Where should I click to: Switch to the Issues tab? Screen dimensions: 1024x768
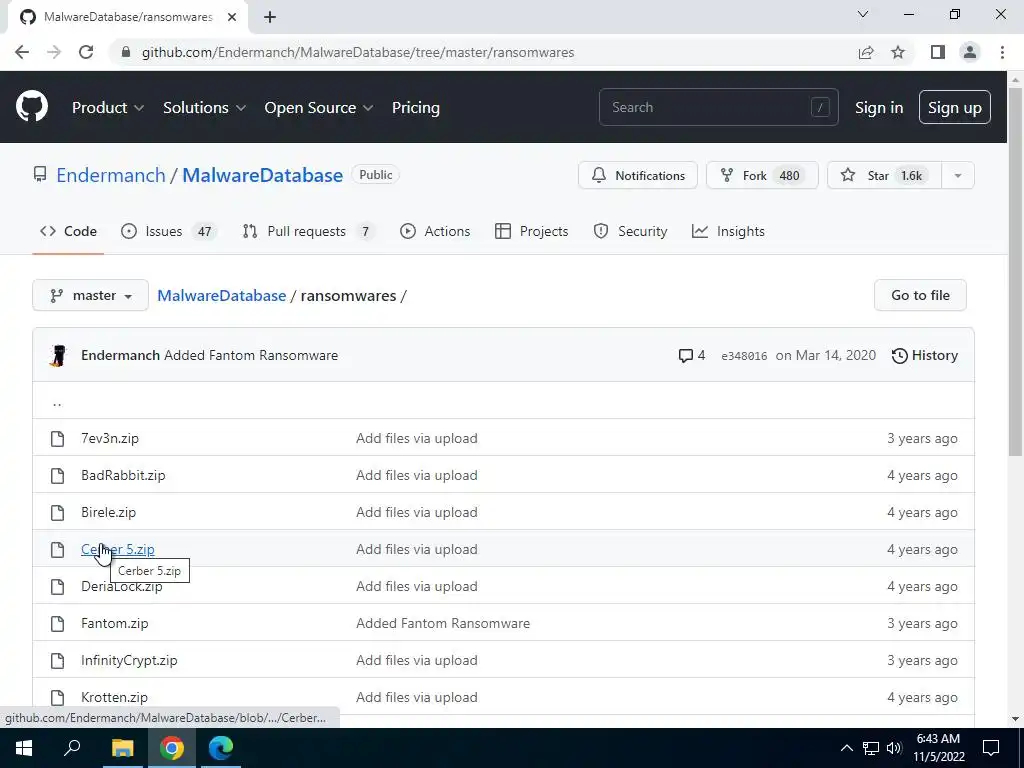(169, 231)
